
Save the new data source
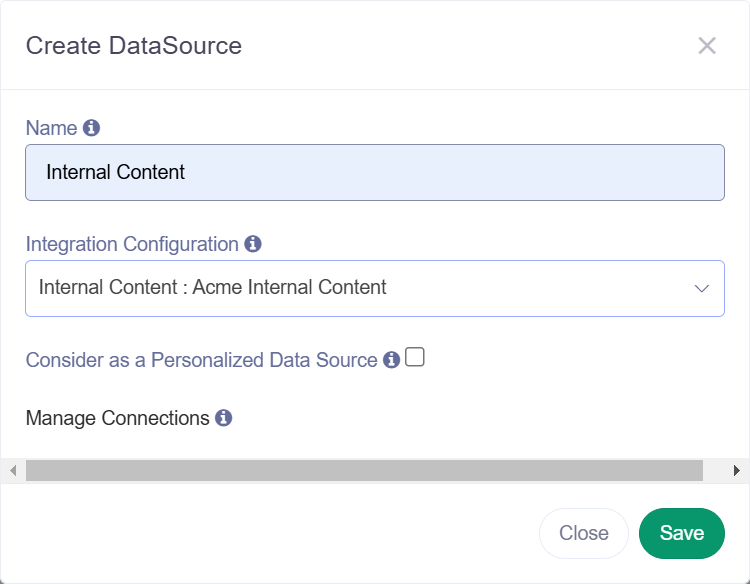coord(682,533)
